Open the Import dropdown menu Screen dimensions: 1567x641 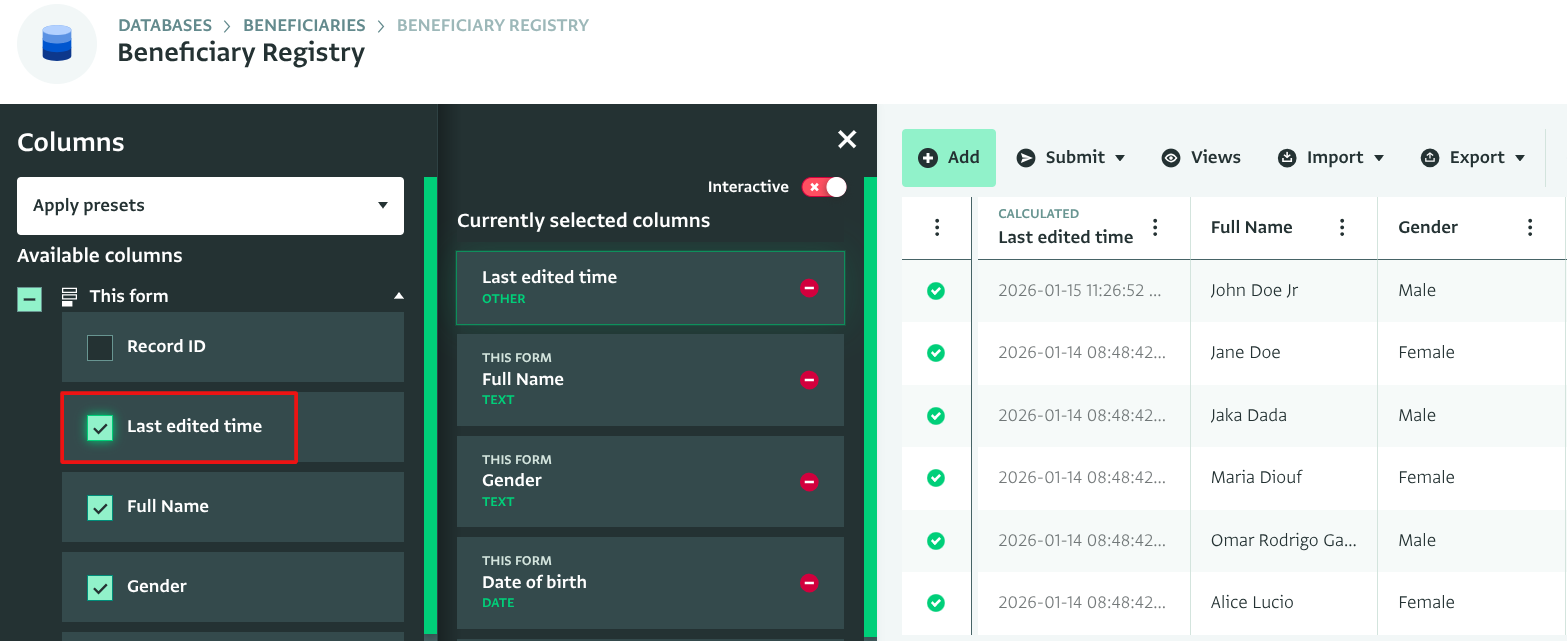(1331, 158)
